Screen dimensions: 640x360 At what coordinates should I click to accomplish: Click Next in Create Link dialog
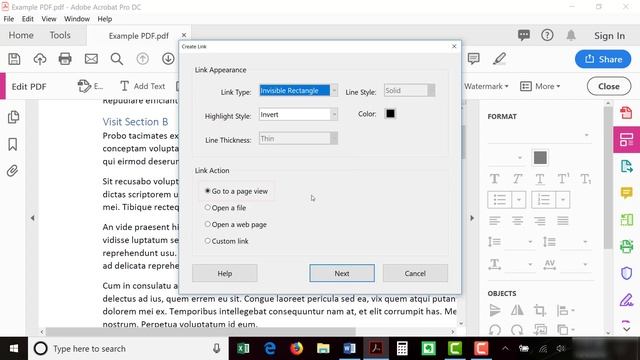tap(342, 273)
